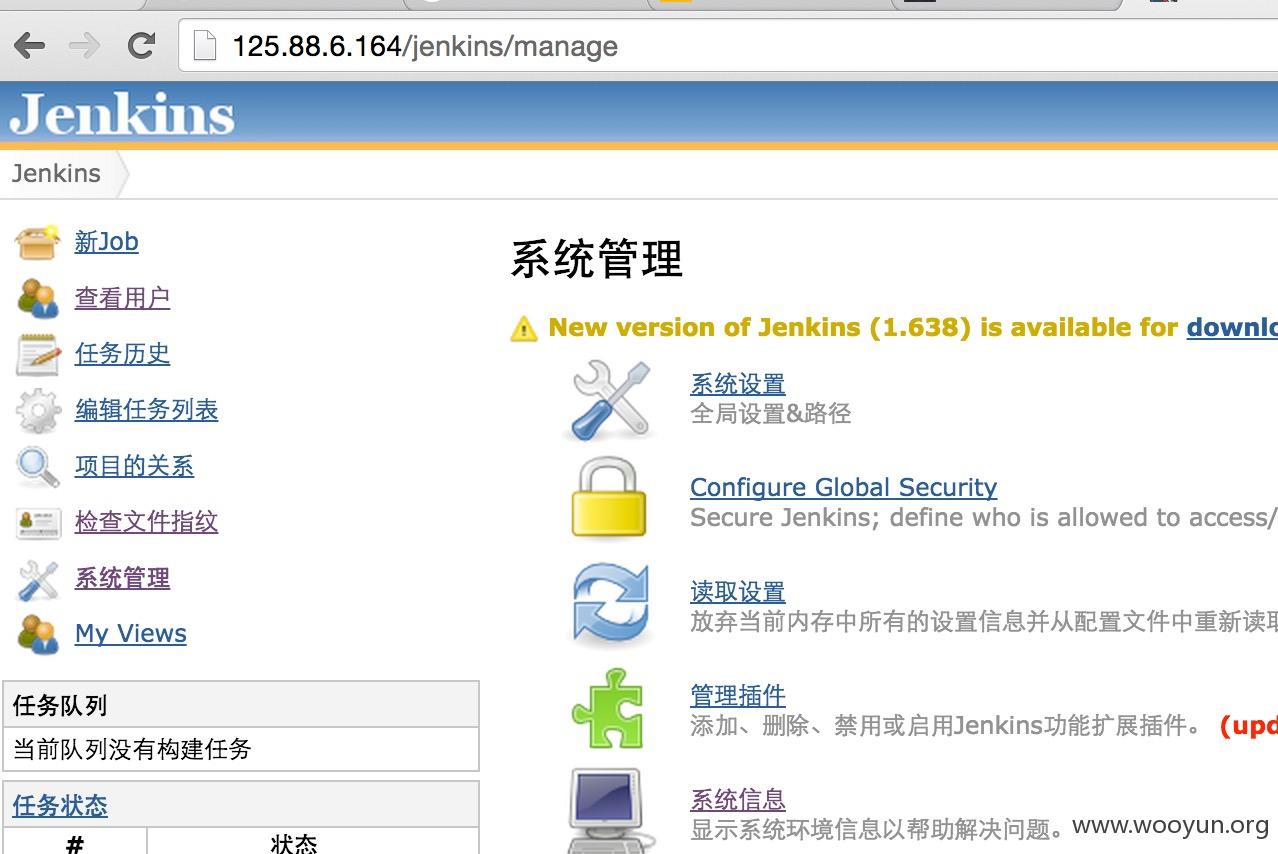Screen dimensions: 1278x854
Task: Click the 读取设置 reload arrows icon
Action: click(x=610, y=603)
